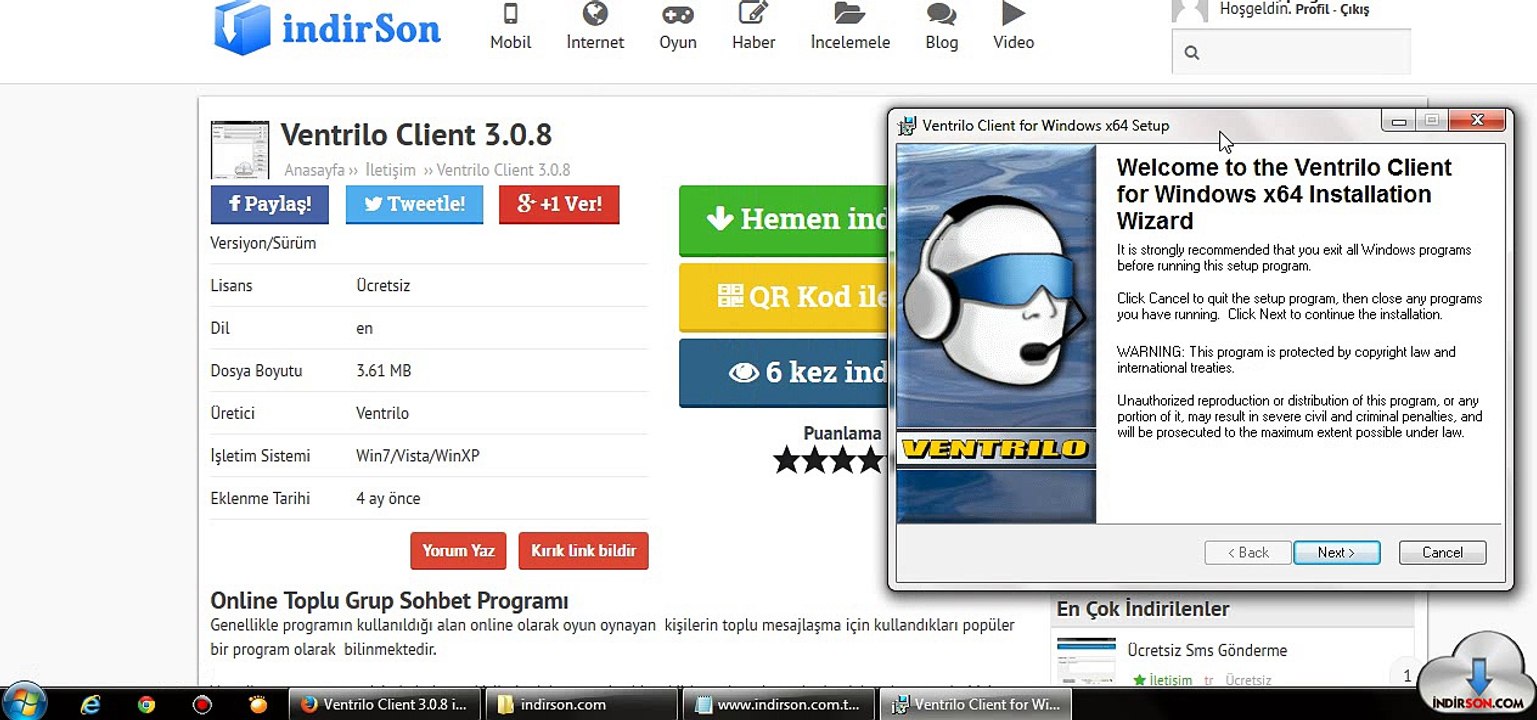1537x720 pixels.
Task: Click the red record icon in the taskbar
Action: pyautogui.click(x=202, y=704)
